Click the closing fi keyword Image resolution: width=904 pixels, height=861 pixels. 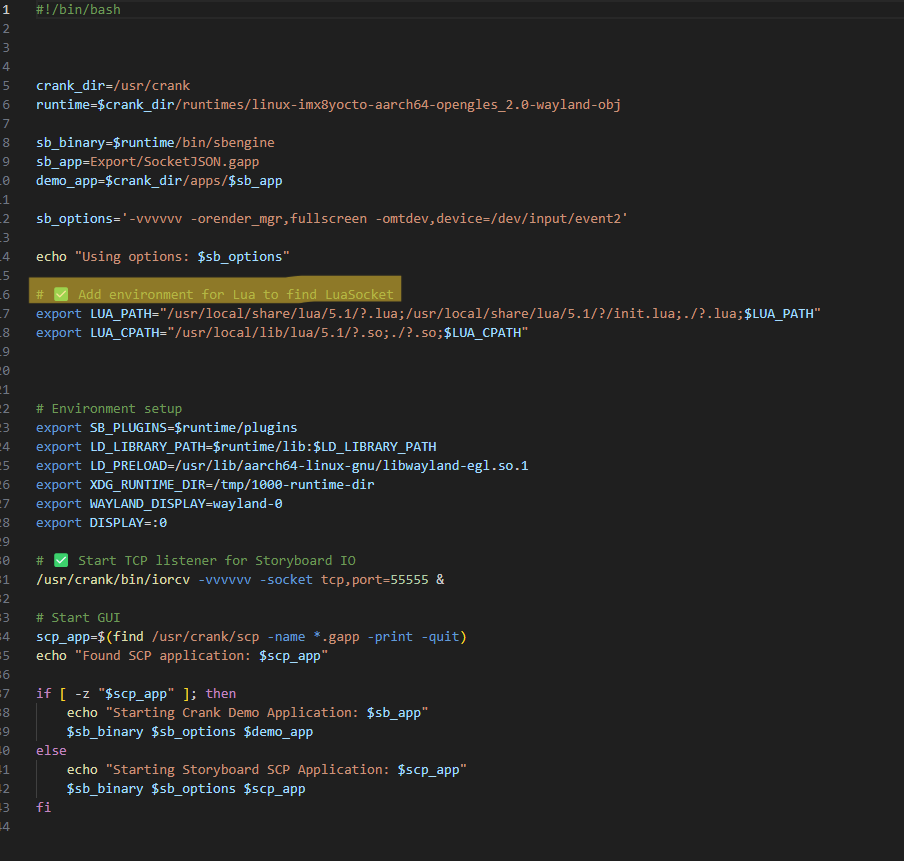click(x=44, y=808)
